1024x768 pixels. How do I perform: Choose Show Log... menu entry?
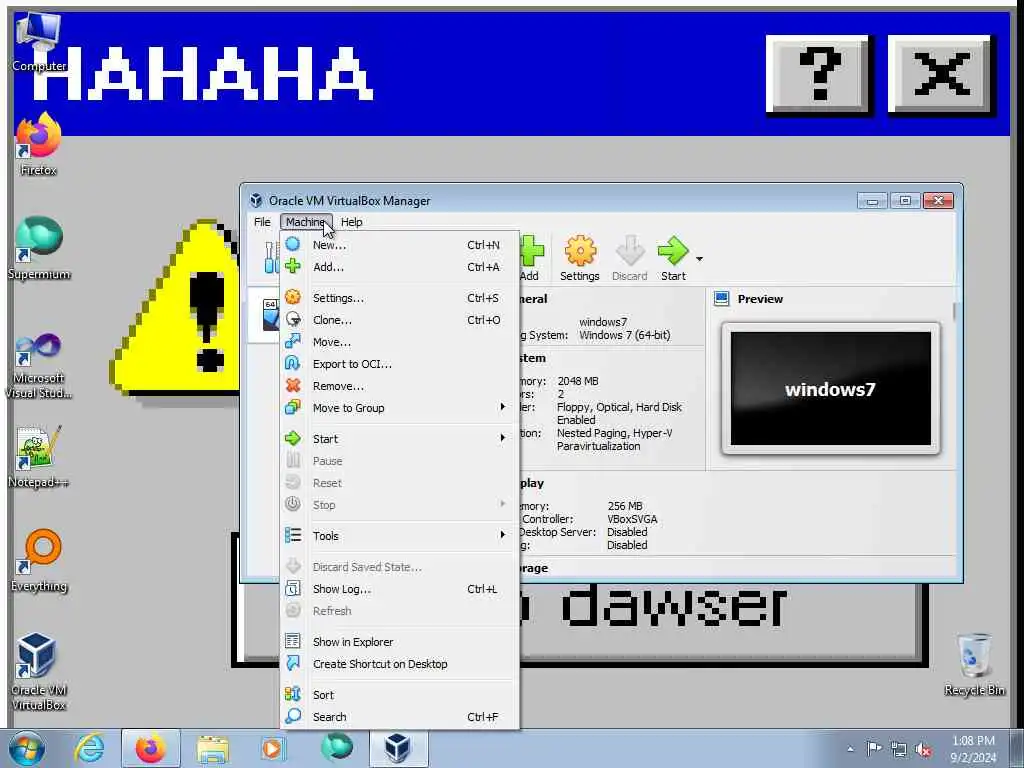tap(400, 589)
